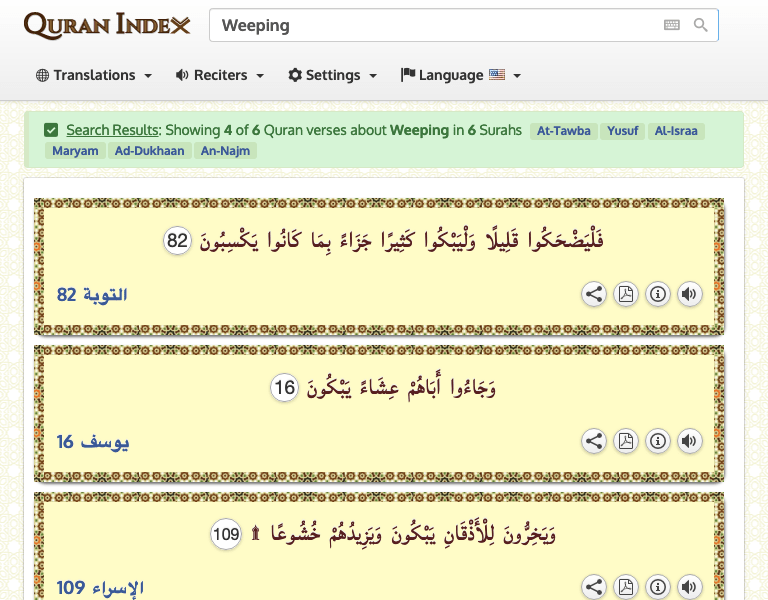Show info for At-Tawba verse 82

click(658, 294)
